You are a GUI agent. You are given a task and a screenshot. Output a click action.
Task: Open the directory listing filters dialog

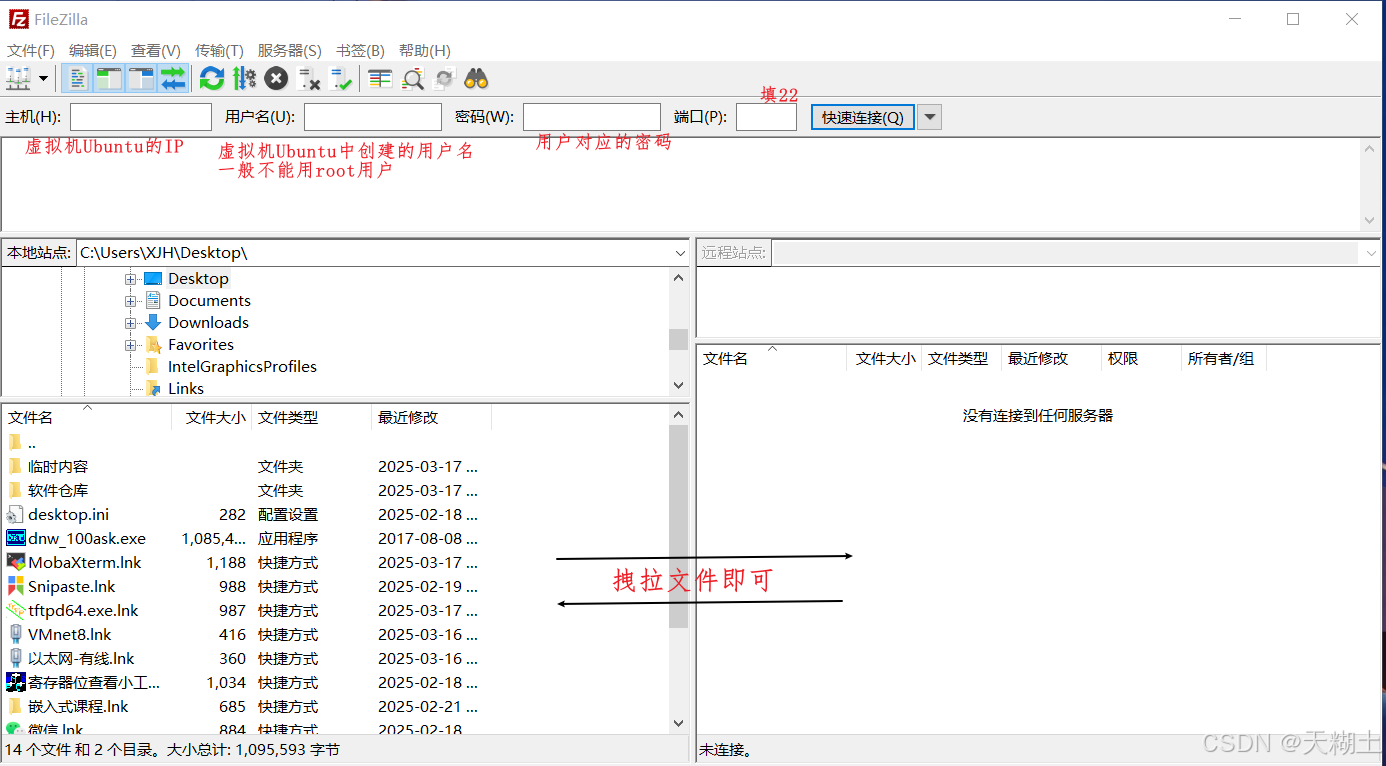click(x=380, y=78)
